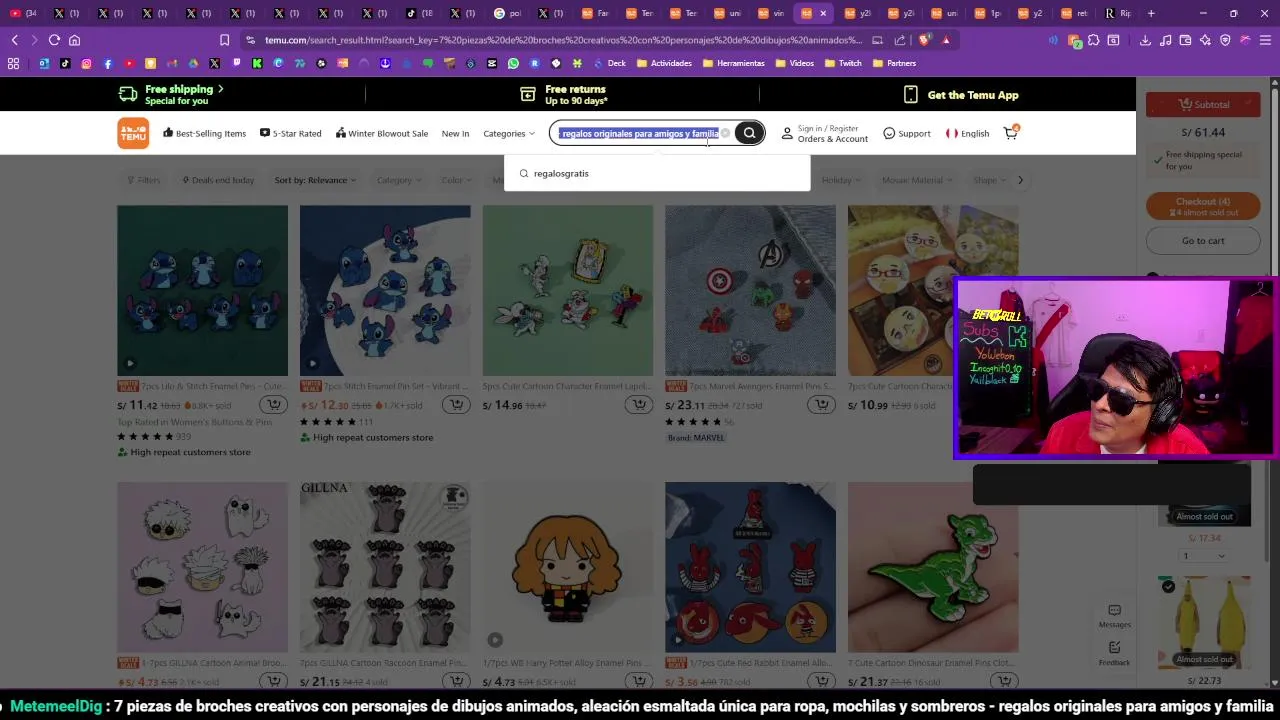Open the Twitch bookmark folder
Image resolution: width=1280 pixels, height=720 pixels.
pos(843,63)
